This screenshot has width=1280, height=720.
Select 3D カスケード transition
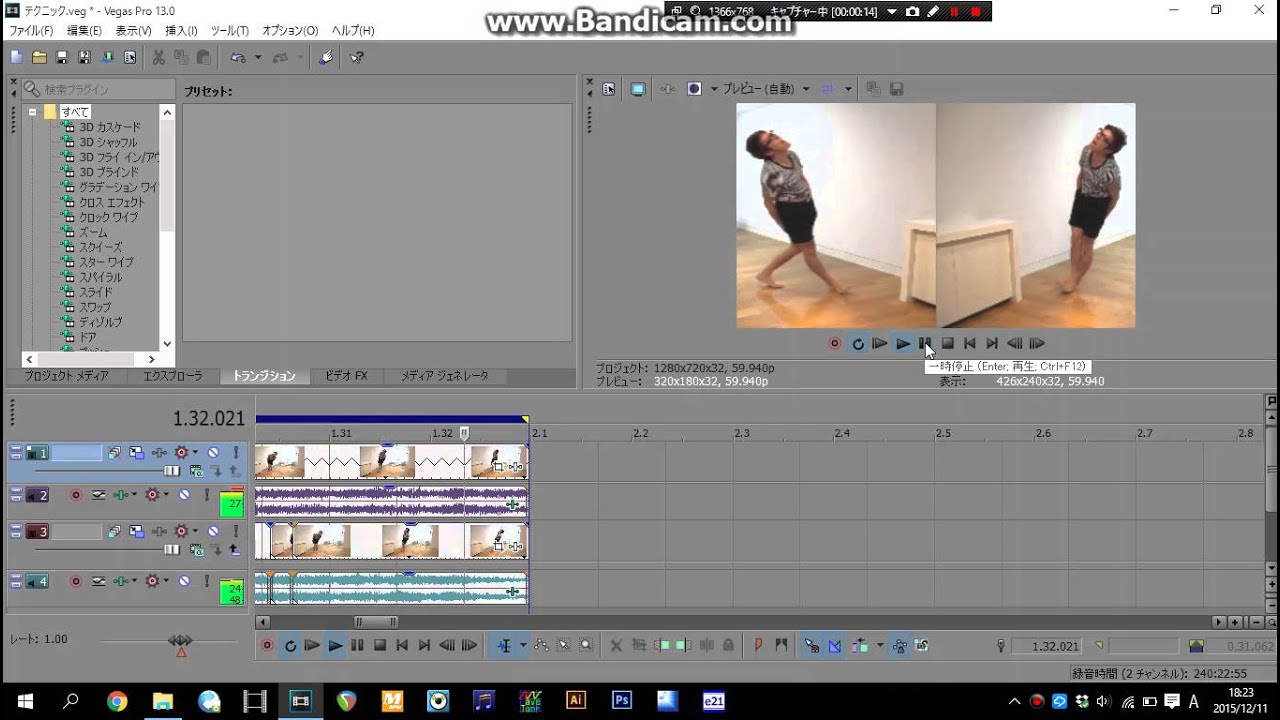tap(110, 127)
